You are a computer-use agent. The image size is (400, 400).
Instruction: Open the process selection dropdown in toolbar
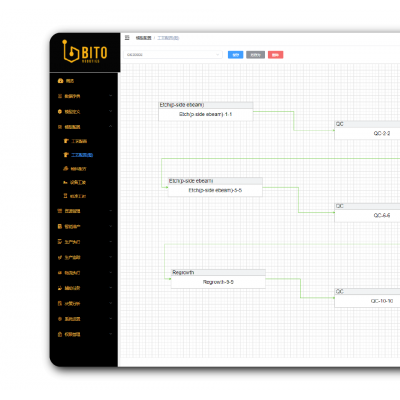[173, 55]
